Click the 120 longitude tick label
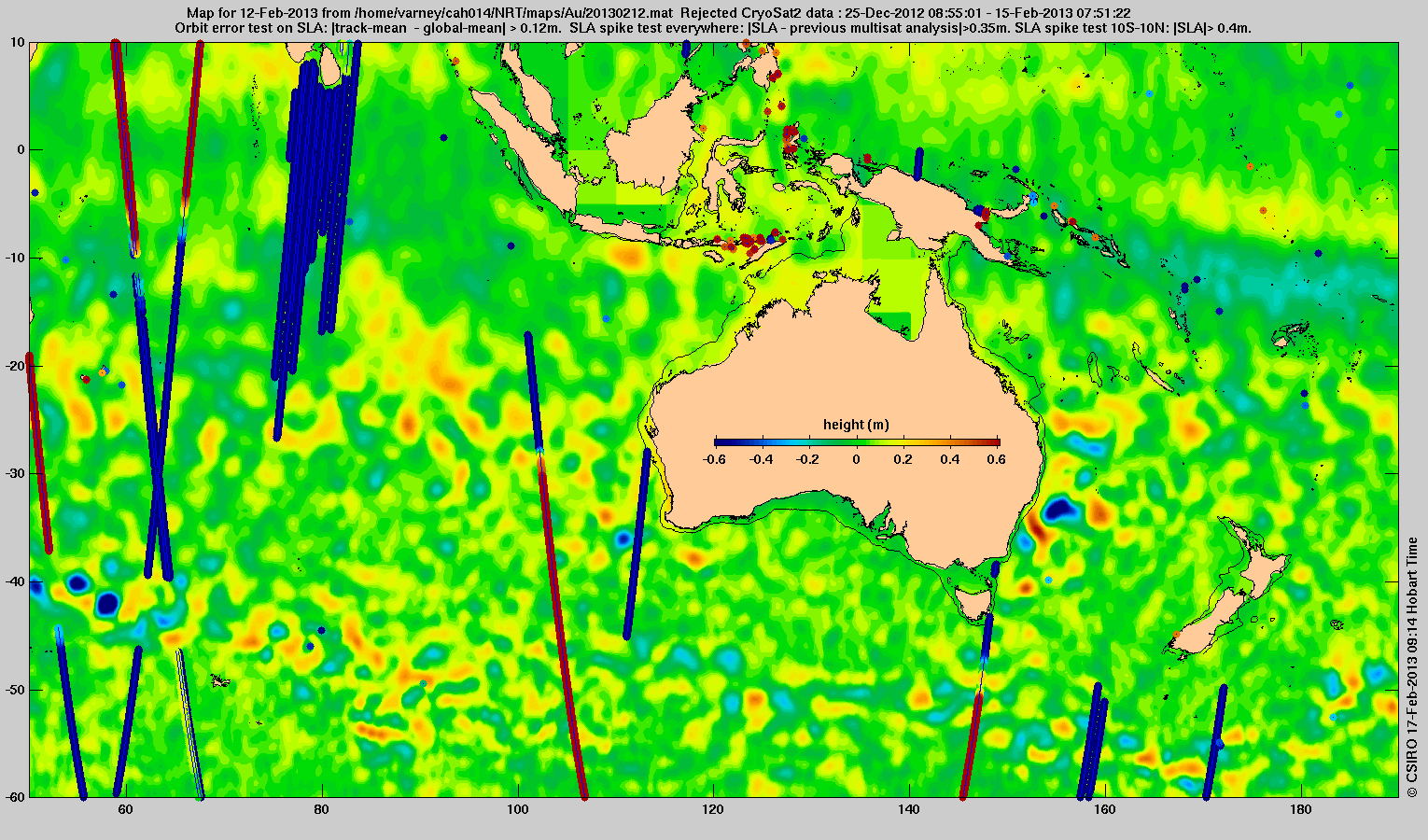The width and height of the screenshot is (1428, 840). 713,809
